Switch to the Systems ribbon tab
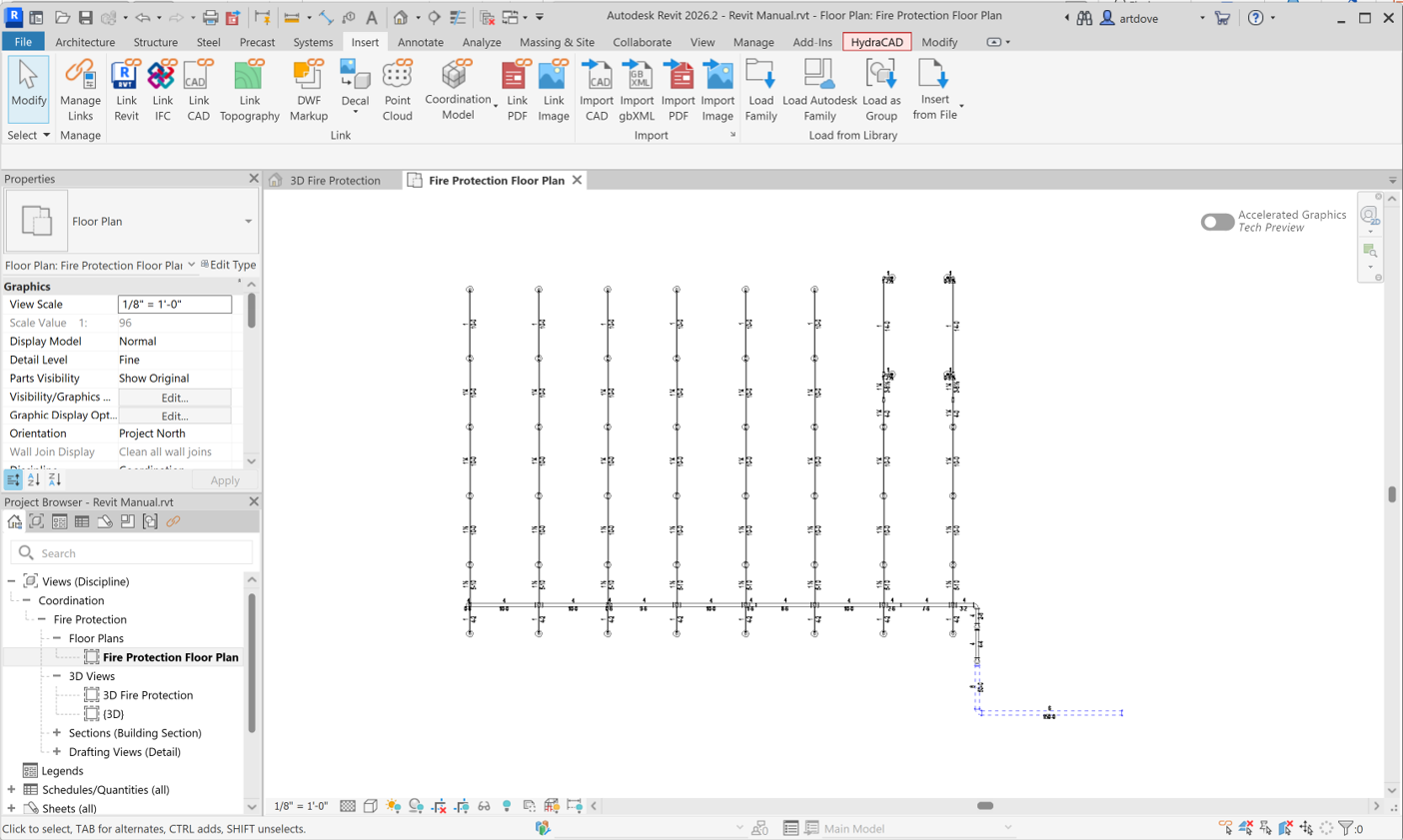 pos(313,42)
